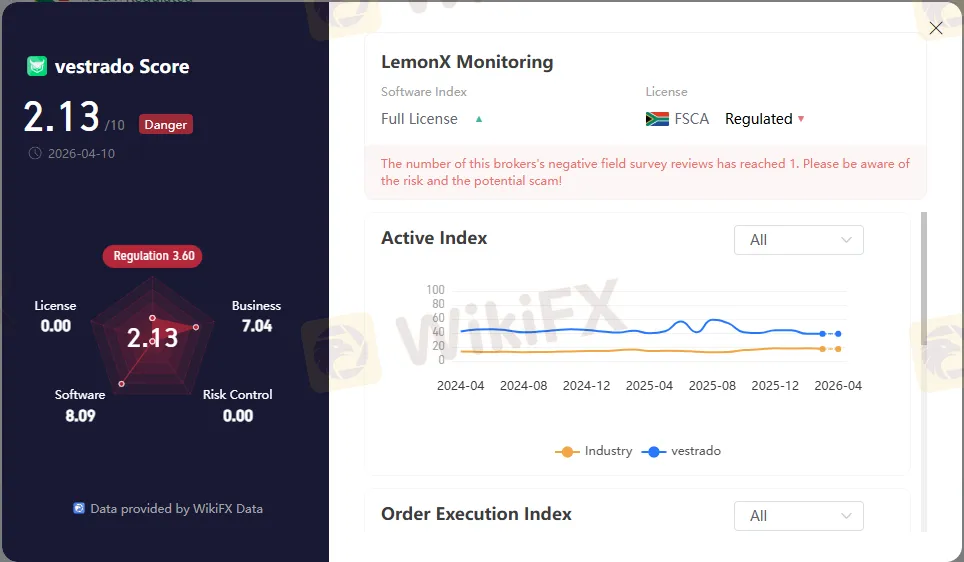964x562 pixels.
Task: Click the Full License software index text
Action: pos(419,119)
